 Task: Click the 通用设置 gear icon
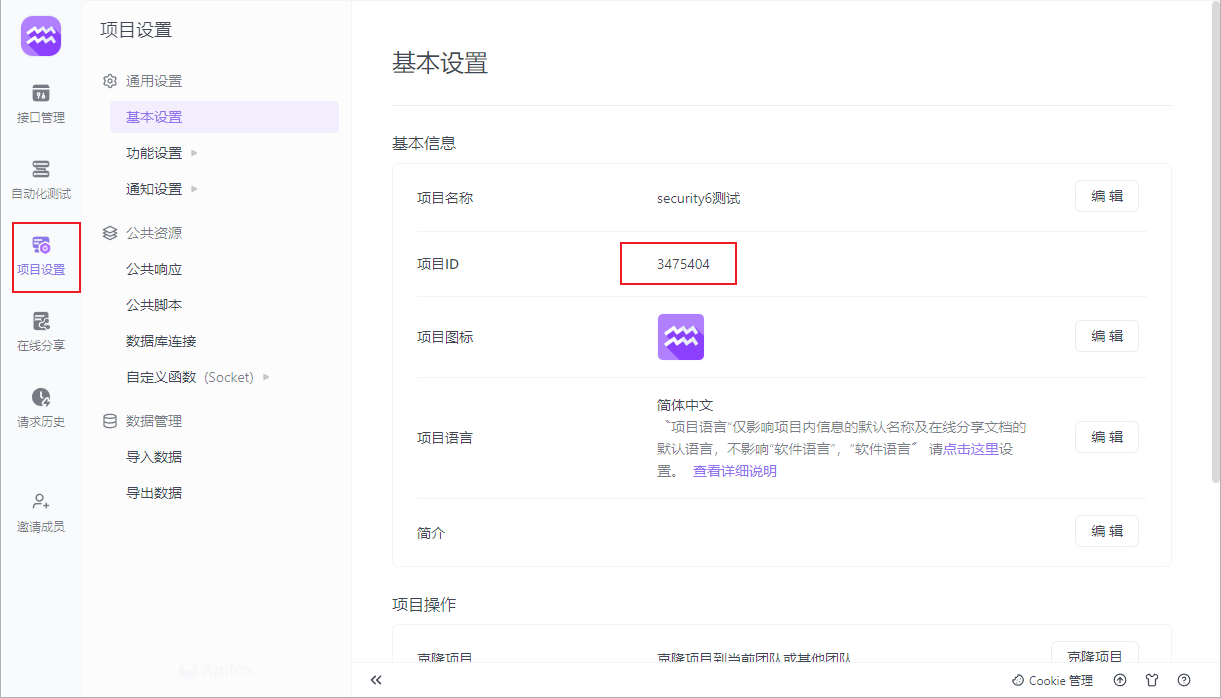coord(110,81)
